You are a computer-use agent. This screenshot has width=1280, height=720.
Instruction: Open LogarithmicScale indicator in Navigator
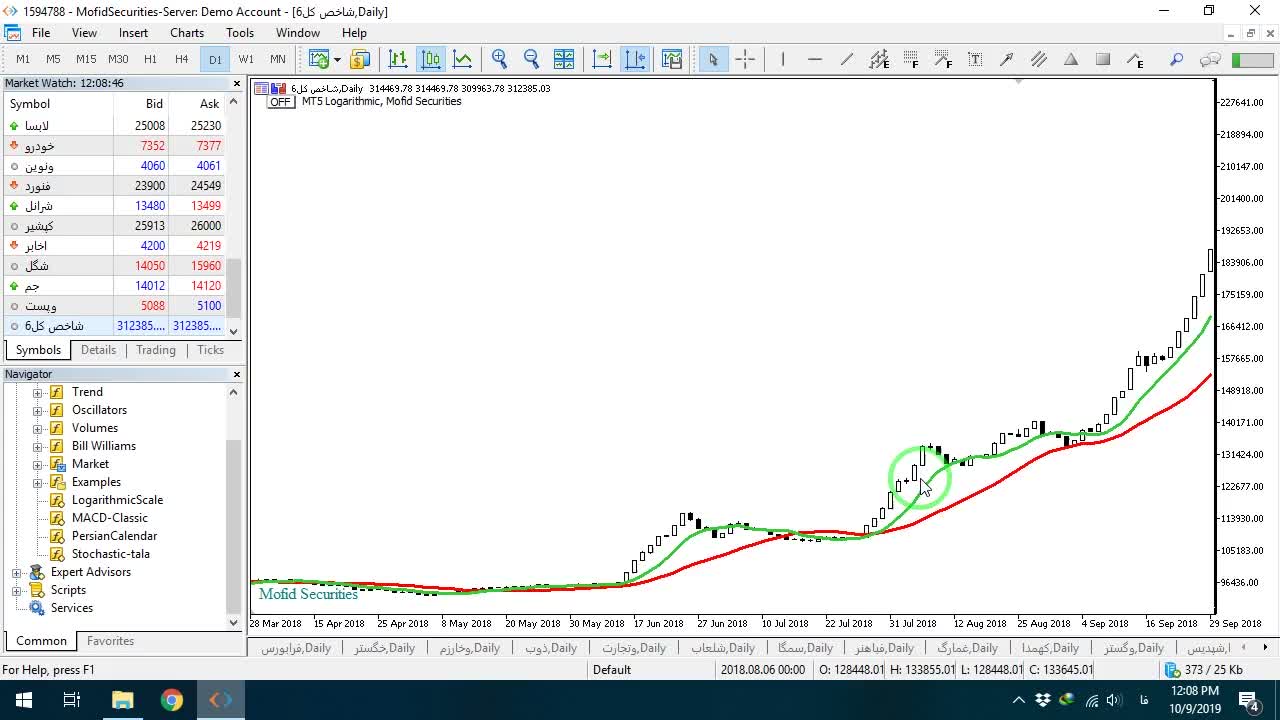pos(117,500)
